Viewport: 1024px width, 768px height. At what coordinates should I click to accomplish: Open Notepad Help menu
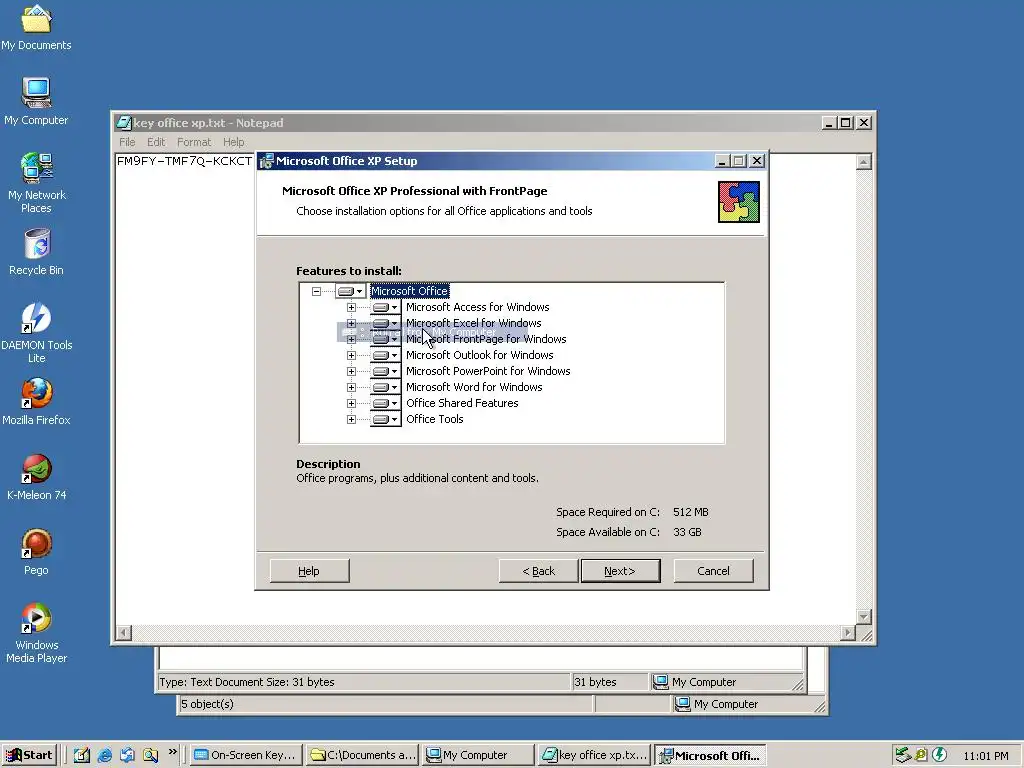pos(233,142)
